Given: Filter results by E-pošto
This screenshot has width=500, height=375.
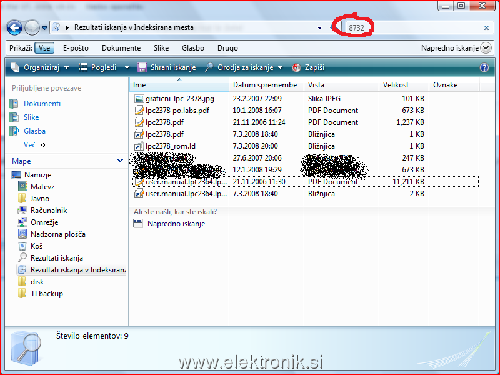Looking at the screenshot, I should click(x=76, y=48).
